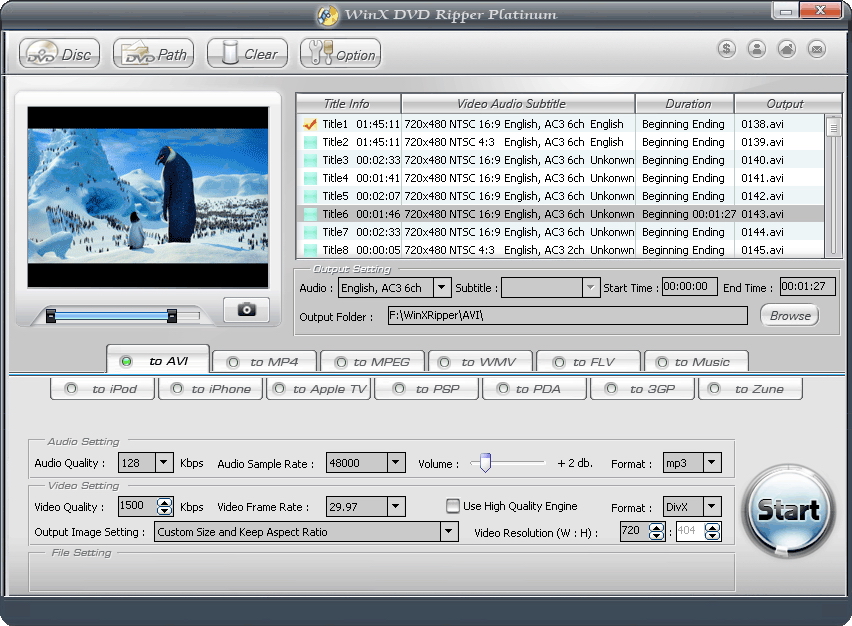
Task: Click the dollar sign purchase icon
Action: (x=727, y=49)
